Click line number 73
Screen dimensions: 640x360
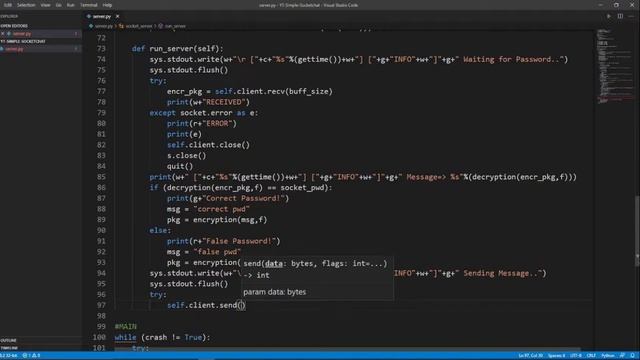coord(101,49)
